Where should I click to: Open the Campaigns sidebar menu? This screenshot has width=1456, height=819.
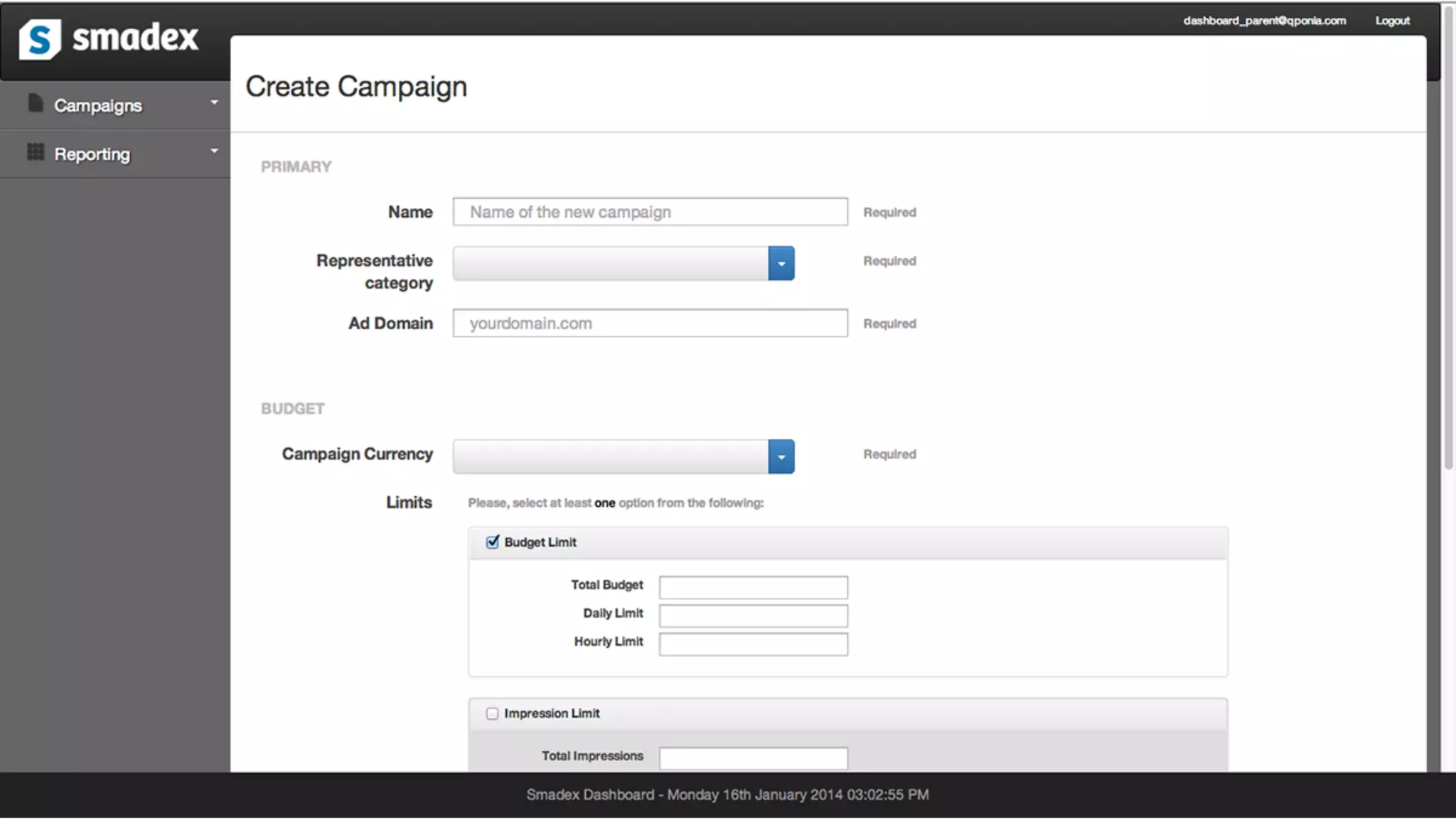[98, 106]
